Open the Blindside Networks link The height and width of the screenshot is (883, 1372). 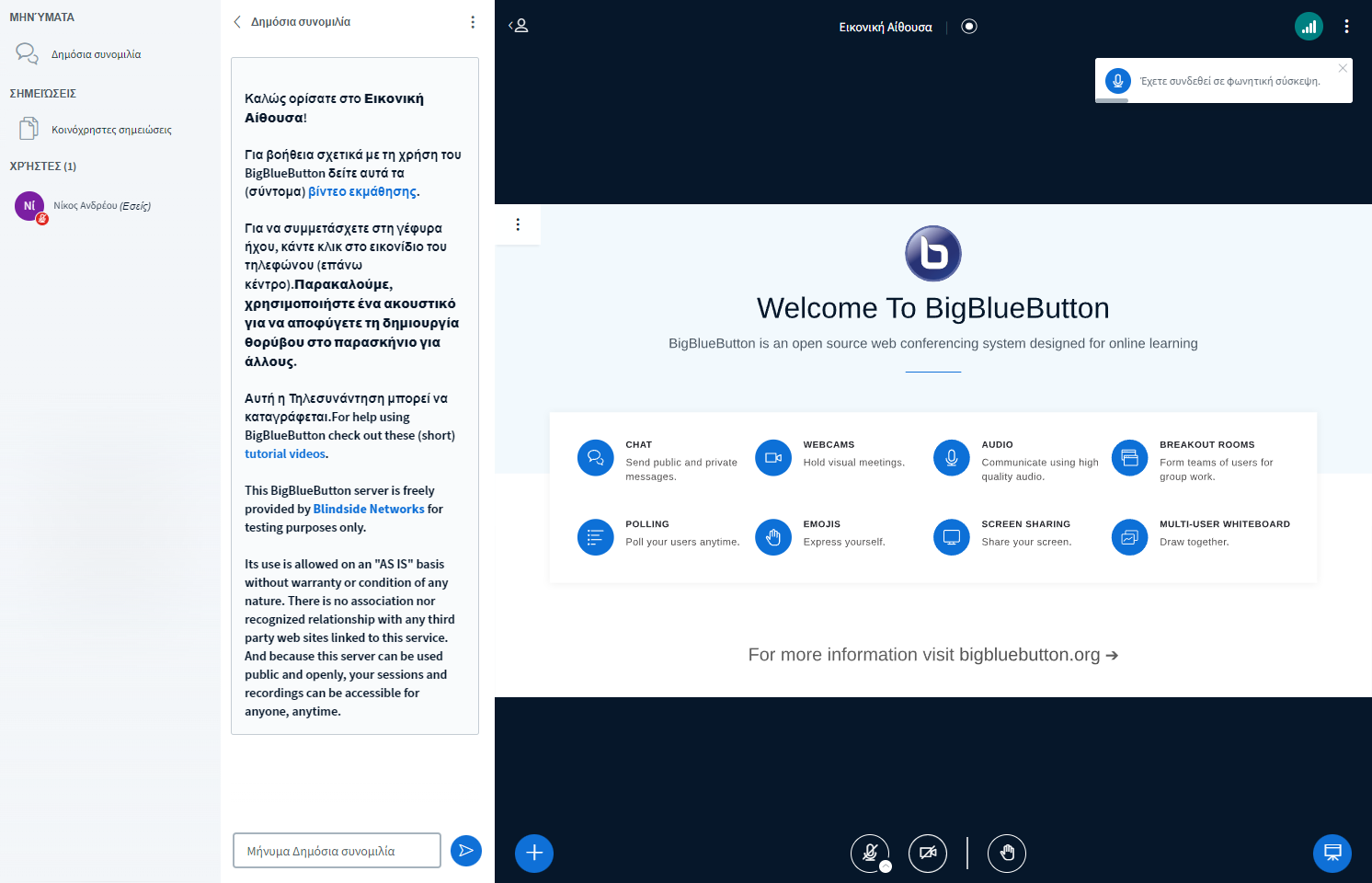click(369, 509)
